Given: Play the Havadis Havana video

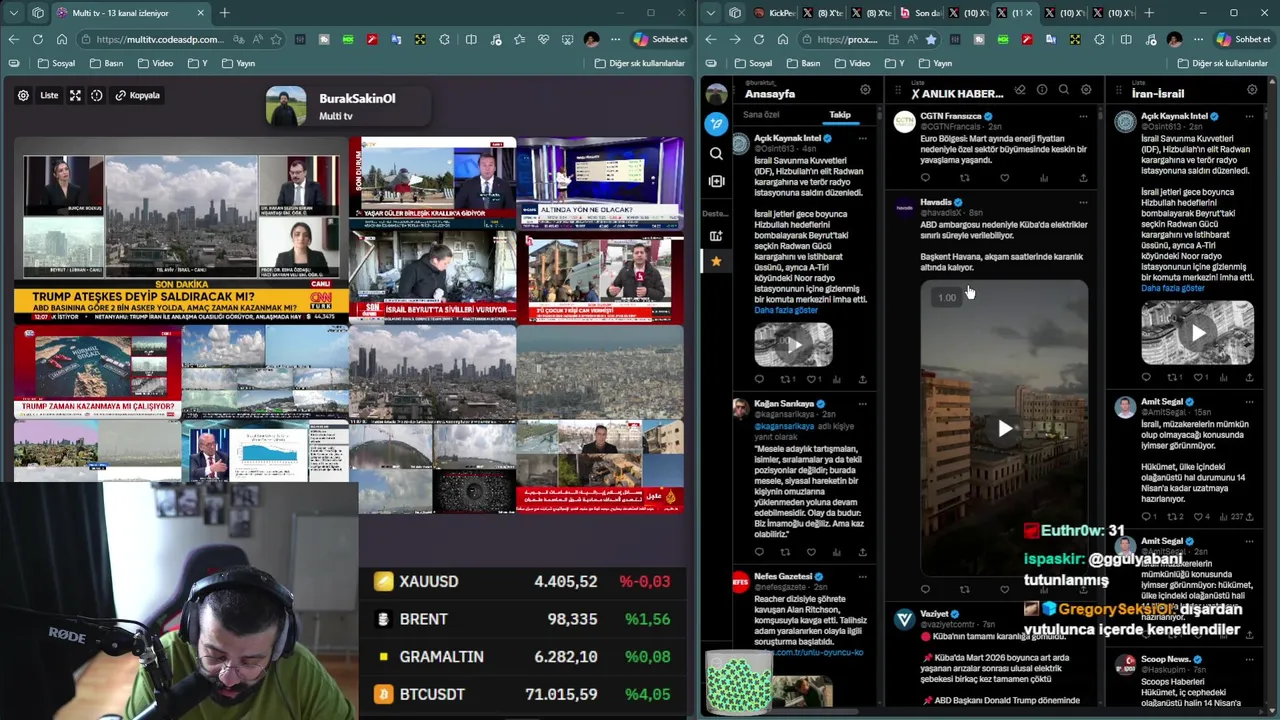Looking at the screenshot, I should click(x=1004, y=429).
